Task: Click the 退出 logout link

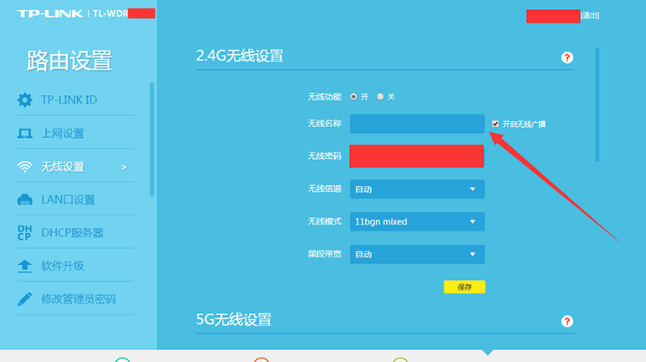Action: click(x=590, y=16)
